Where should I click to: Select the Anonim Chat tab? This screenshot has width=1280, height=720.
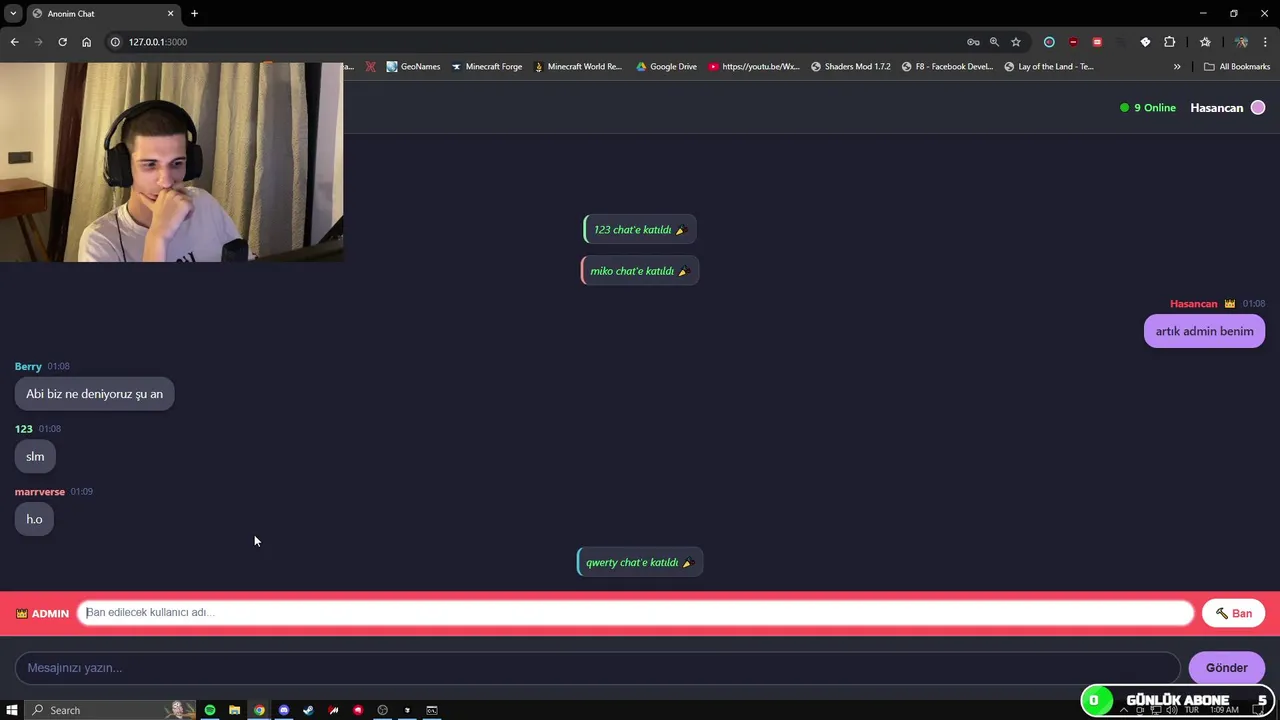102,13
